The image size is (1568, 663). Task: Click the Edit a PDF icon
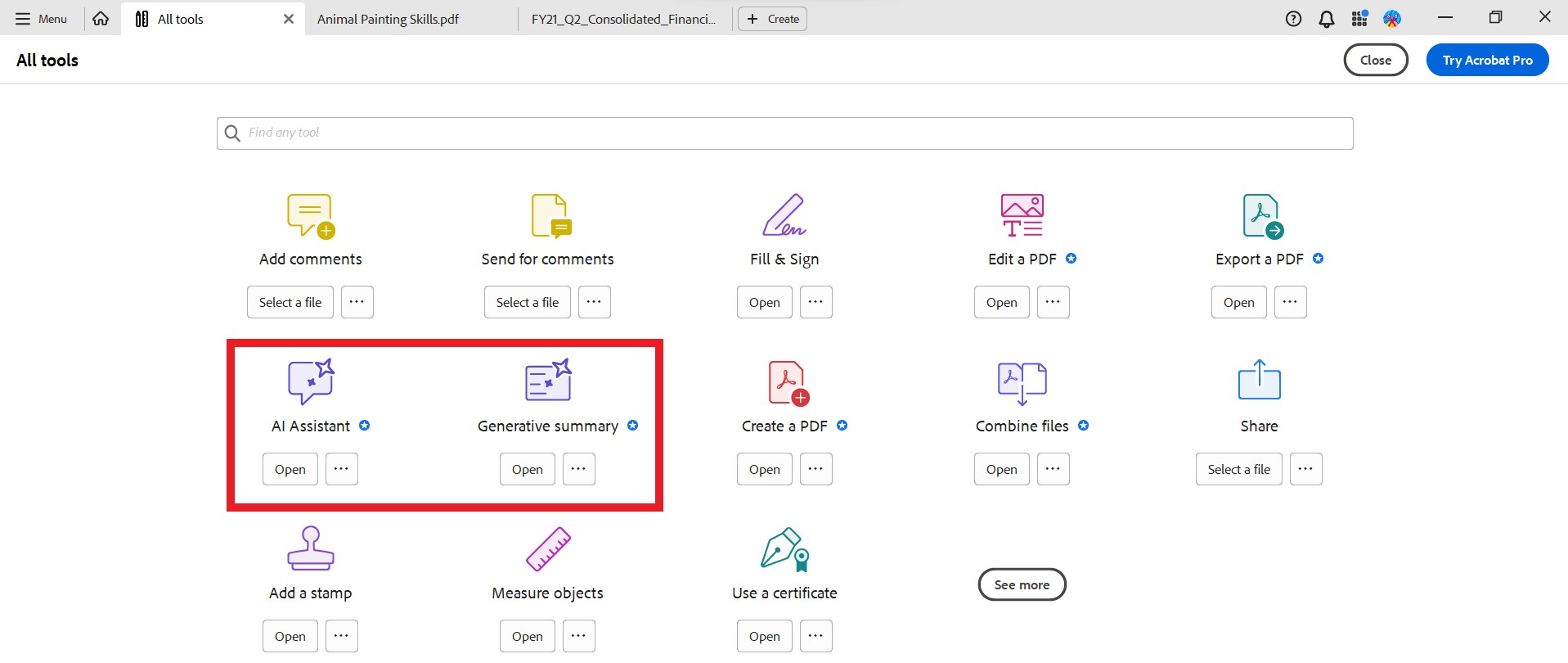pyautogui.click(x=1022, y=215)
